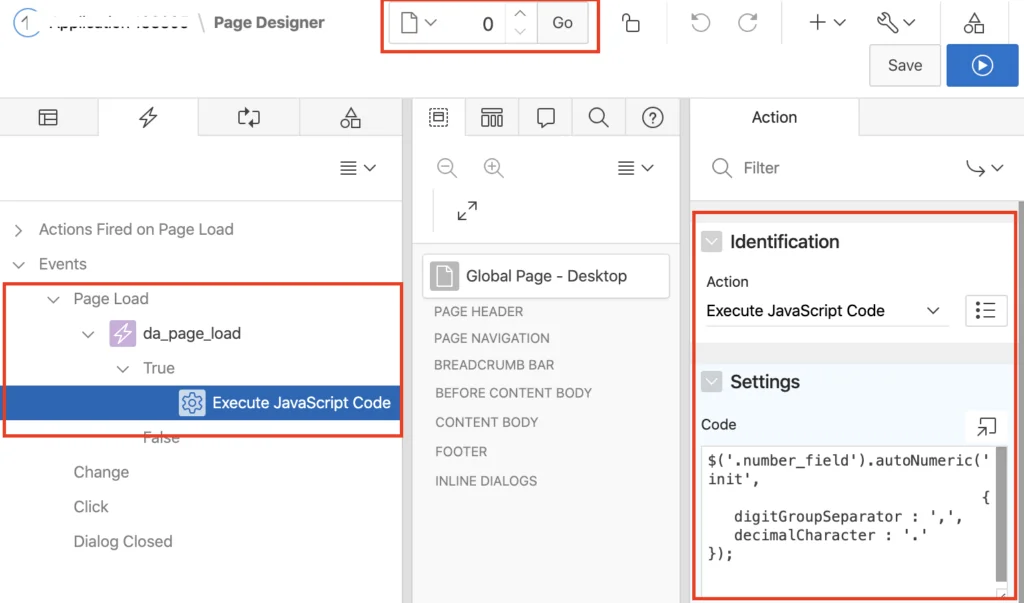The height and width of the screenshot is (603, 1024).
Task: Collapse the Events node
Action: coord(19,265)
